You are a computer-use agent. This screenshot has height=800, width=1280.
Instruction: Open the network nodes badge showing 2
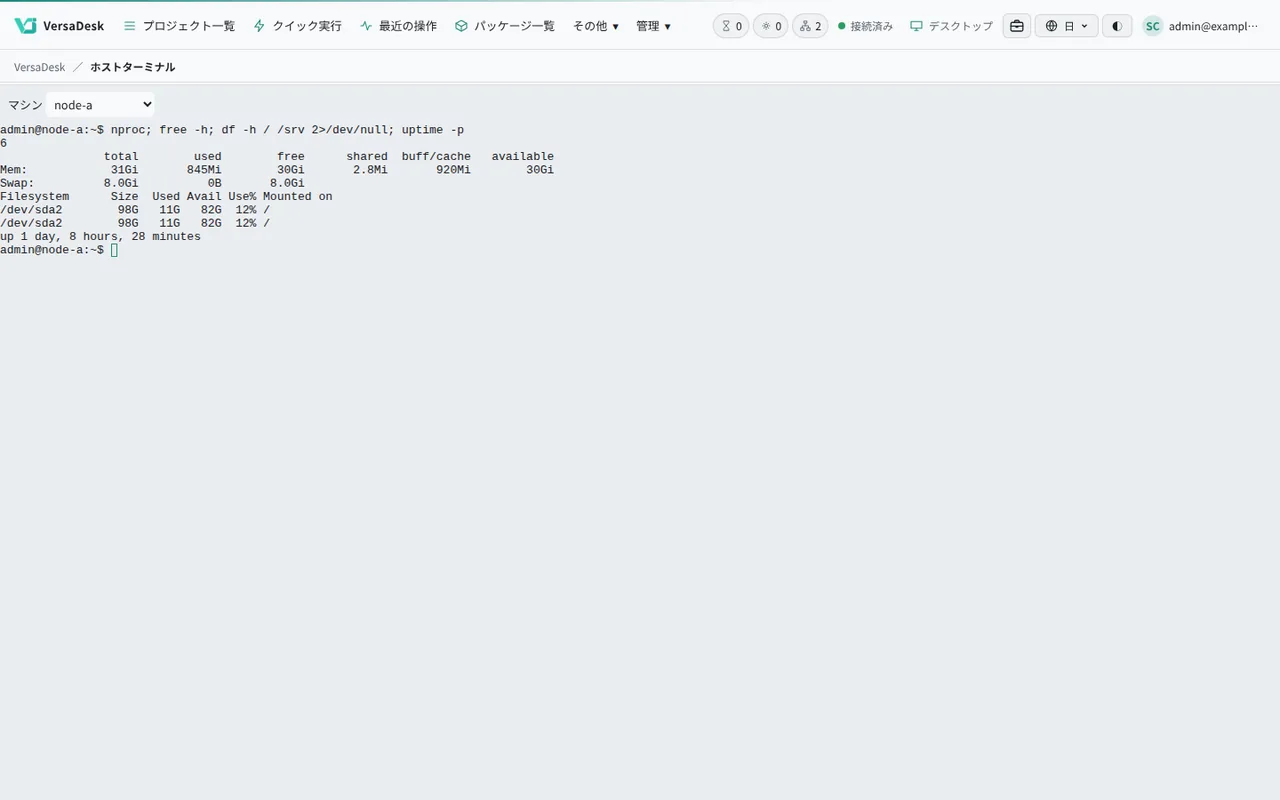810,26
